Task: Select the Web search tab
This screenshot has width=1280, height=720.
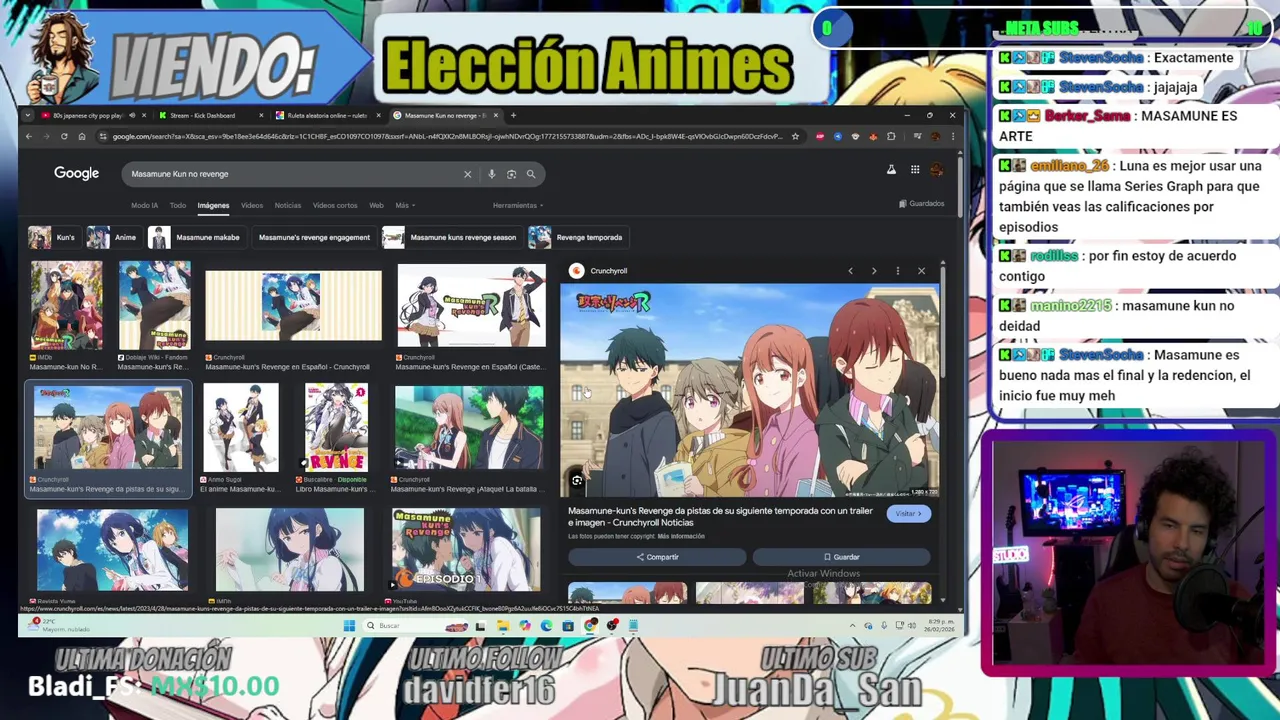Action: pyautogui.click(x=376, y=205)
